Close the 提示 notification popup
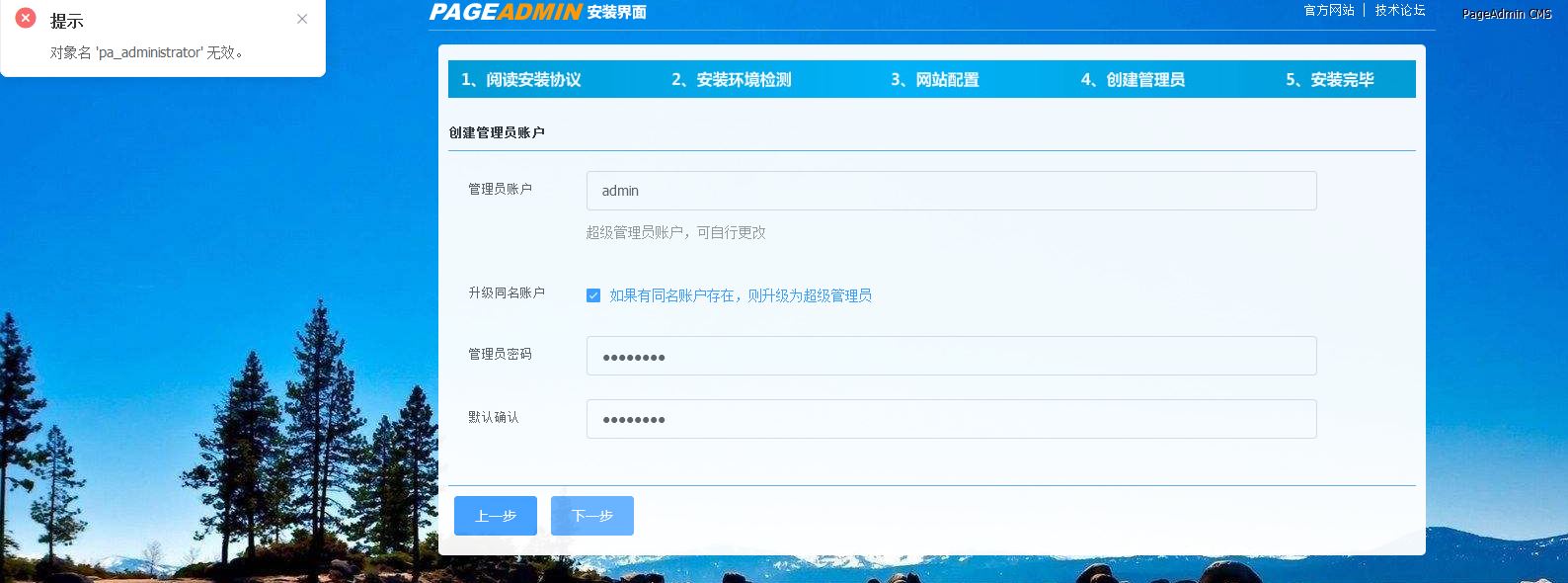Screen dimensions: 1568x583 (302, 19)
